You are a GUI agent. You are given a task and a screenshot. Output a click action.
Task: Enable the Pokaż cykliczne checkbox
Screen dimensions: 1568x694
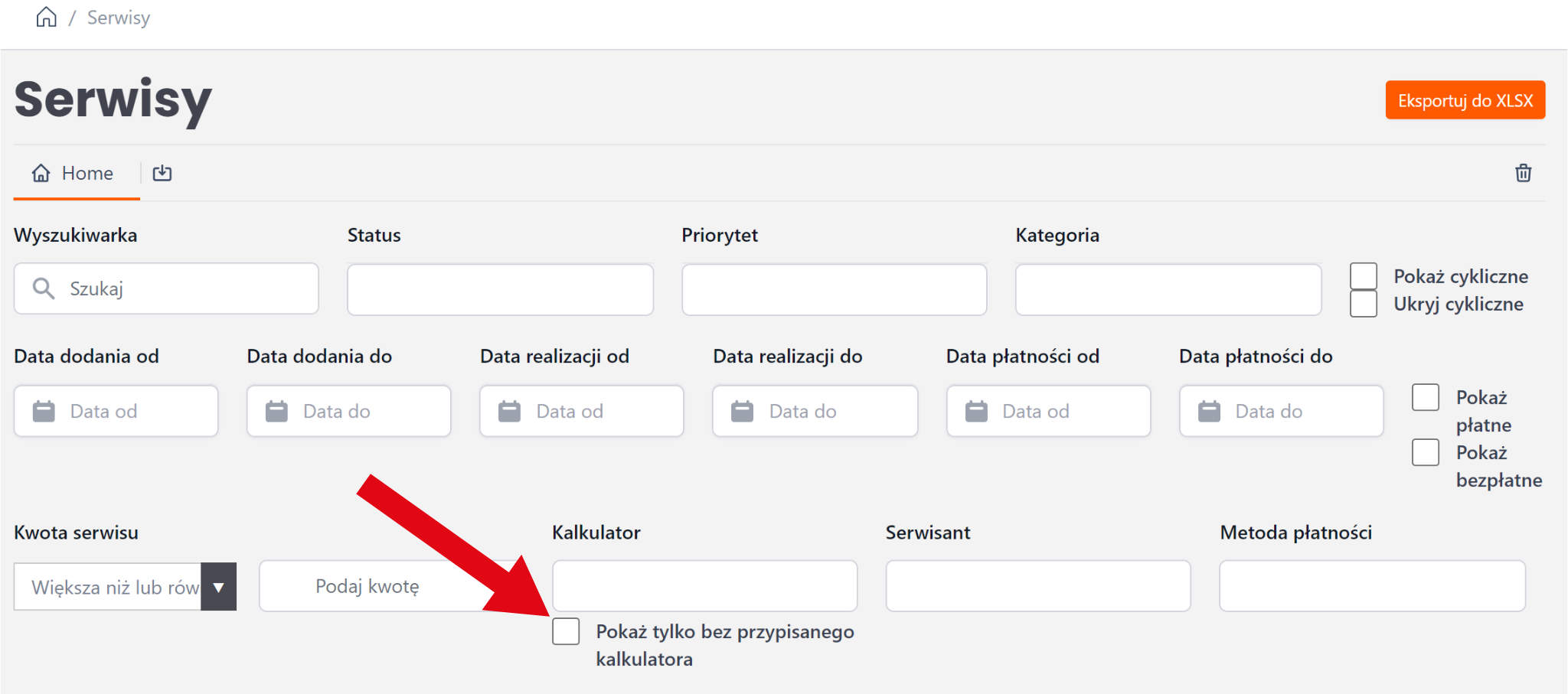[x=1364, y=276]
